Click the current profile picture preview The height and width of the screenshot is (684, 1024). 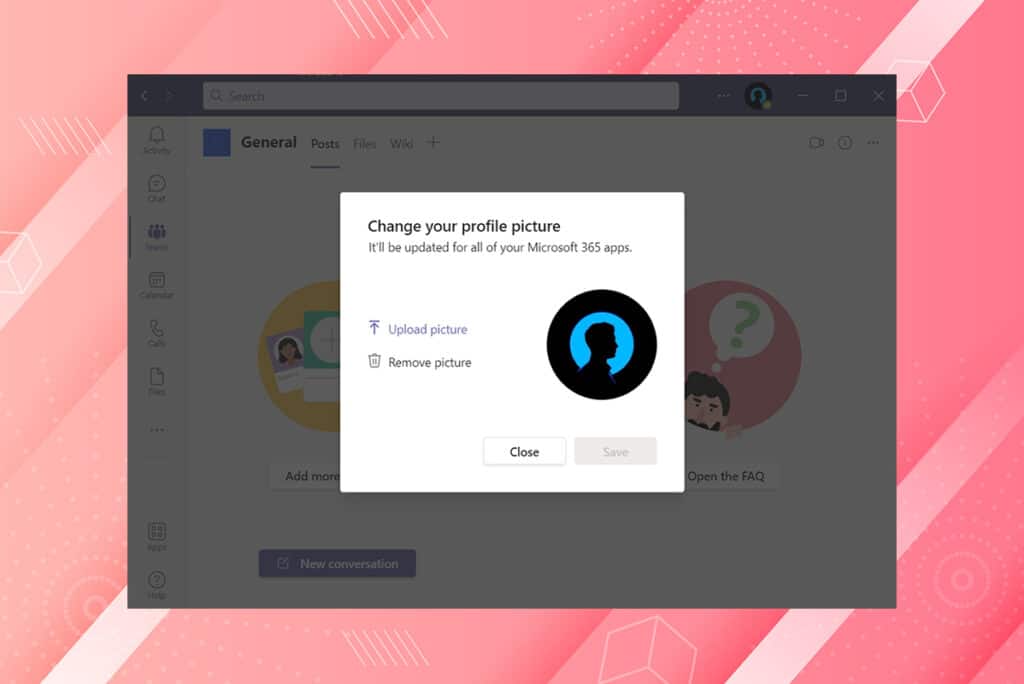[x=601, y=344]
